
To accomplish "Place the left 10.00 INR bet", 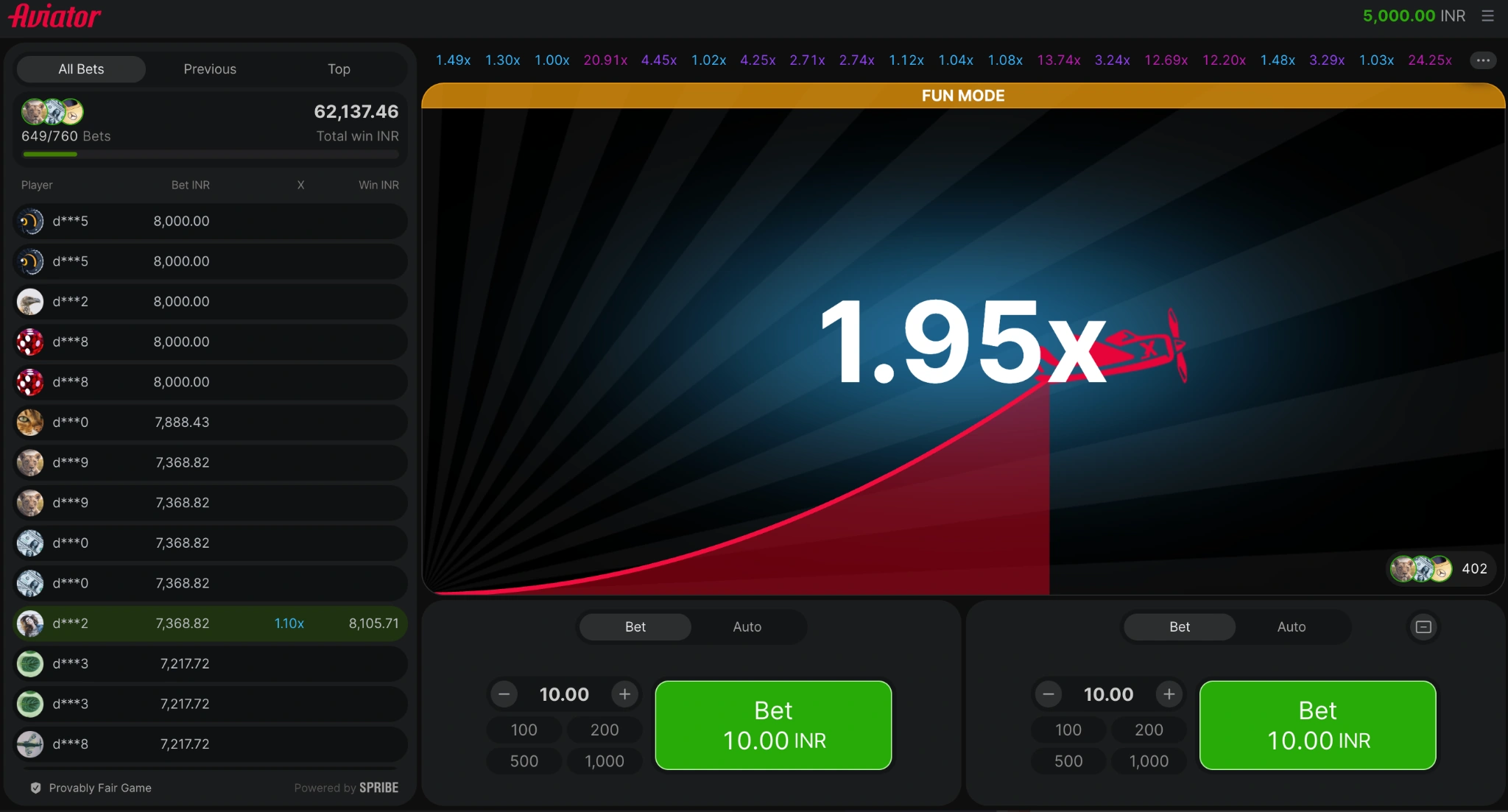I will click(773, 725).
